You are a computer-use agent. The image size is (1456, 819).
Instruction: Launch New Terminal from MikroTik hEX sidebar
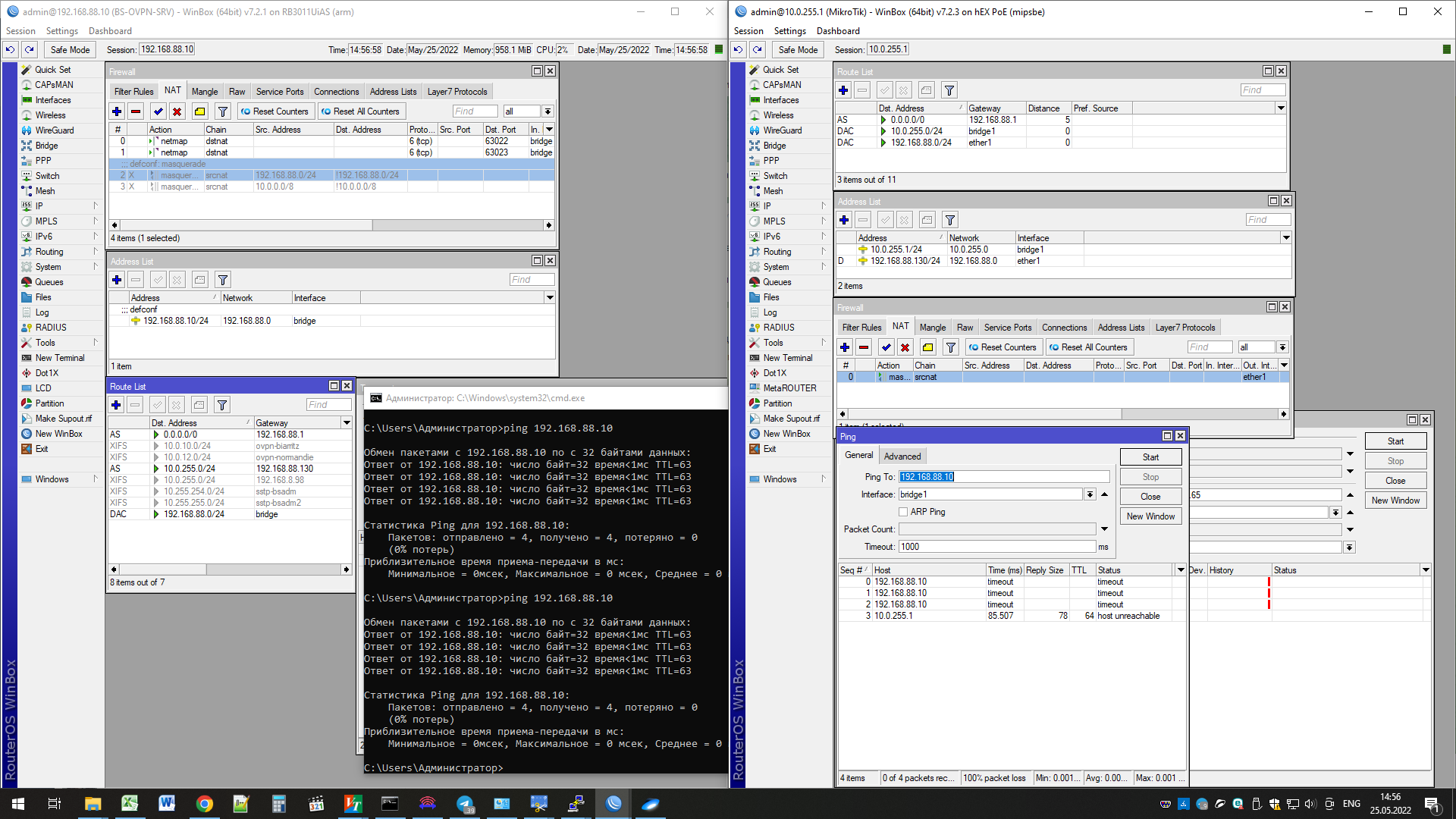(x=787, y=358)
